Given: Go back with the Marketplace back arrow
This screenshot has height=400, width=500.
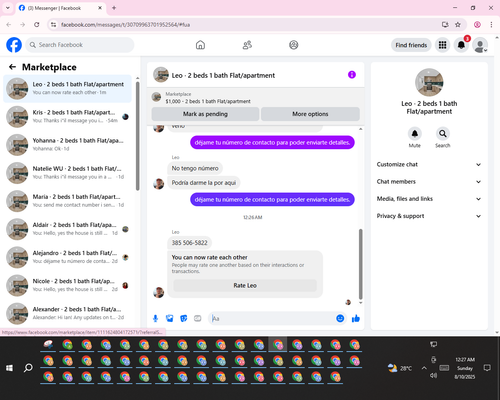Looking at the screenshot, I should point(12,67).
